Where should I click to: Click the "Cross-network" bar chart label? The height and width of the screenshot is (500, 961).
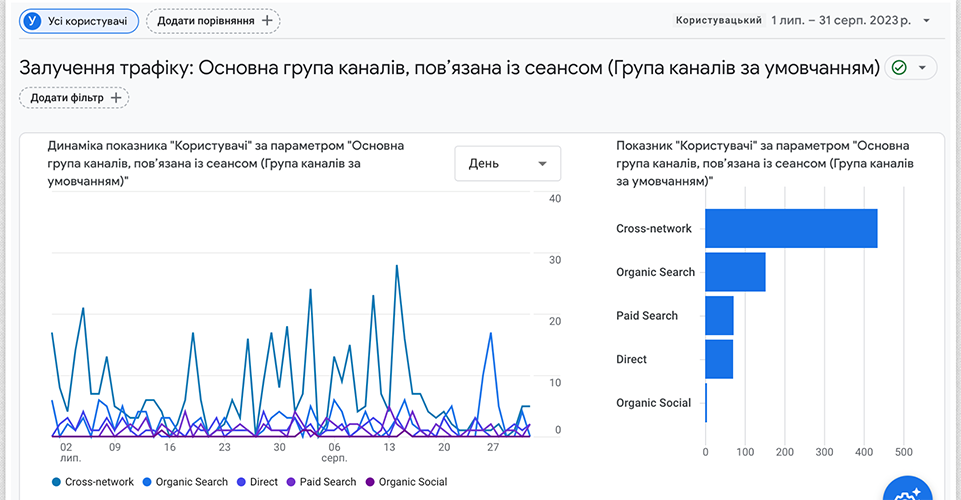point(653,229)
